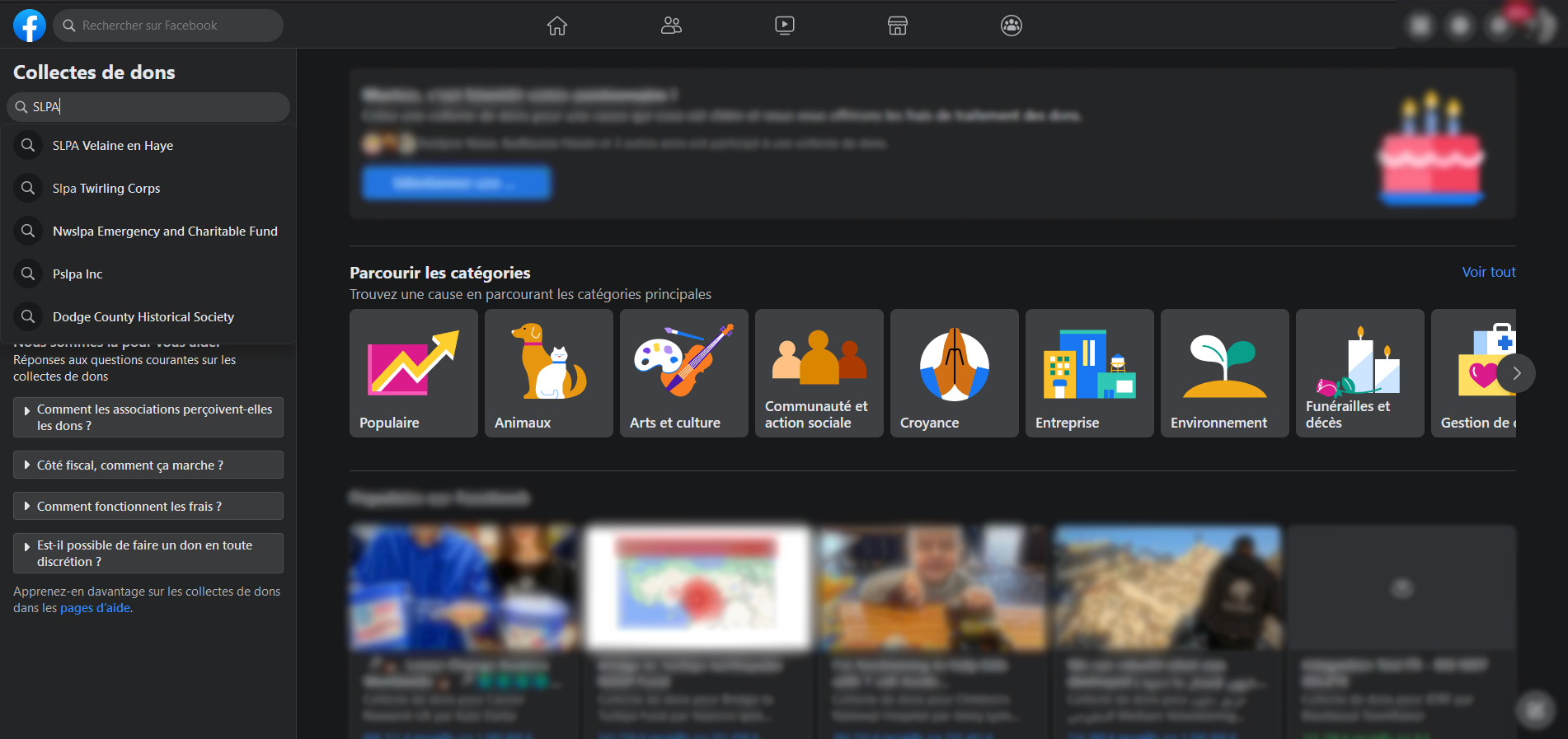Viewport: 1568px width, 739px height.
Task: Click the Parcourir les catégories heading
Action: pos(440,273)
